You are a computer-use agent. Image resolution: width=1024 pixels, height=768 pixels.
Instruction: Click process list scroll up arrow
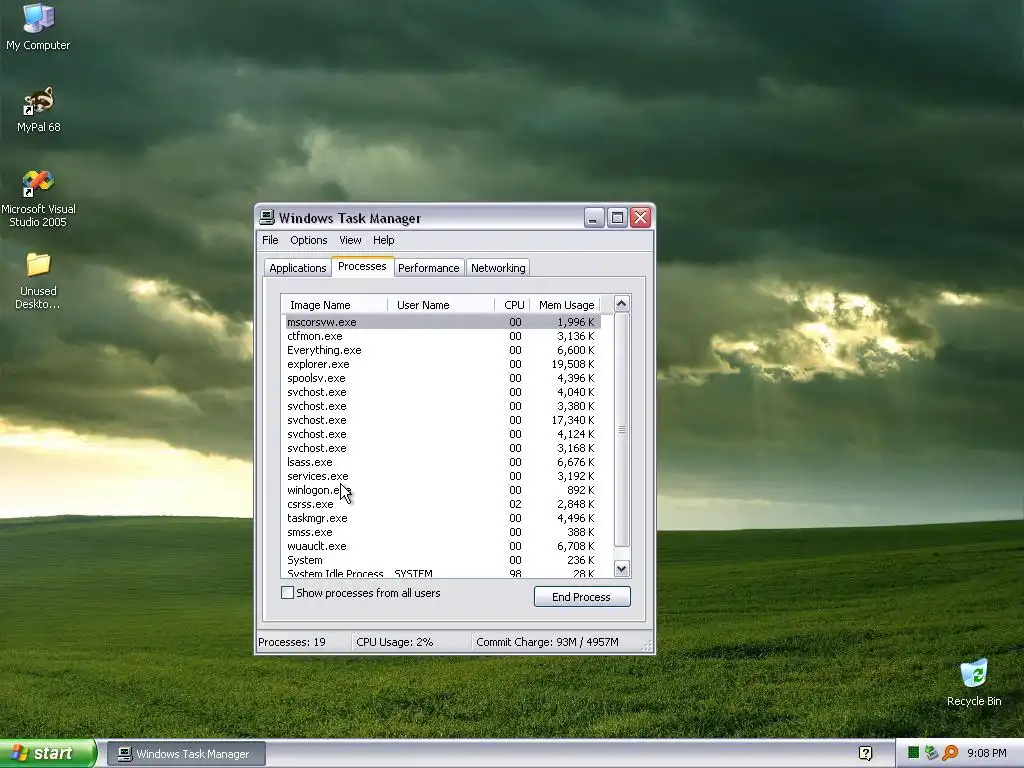click(x=622, y=304)
